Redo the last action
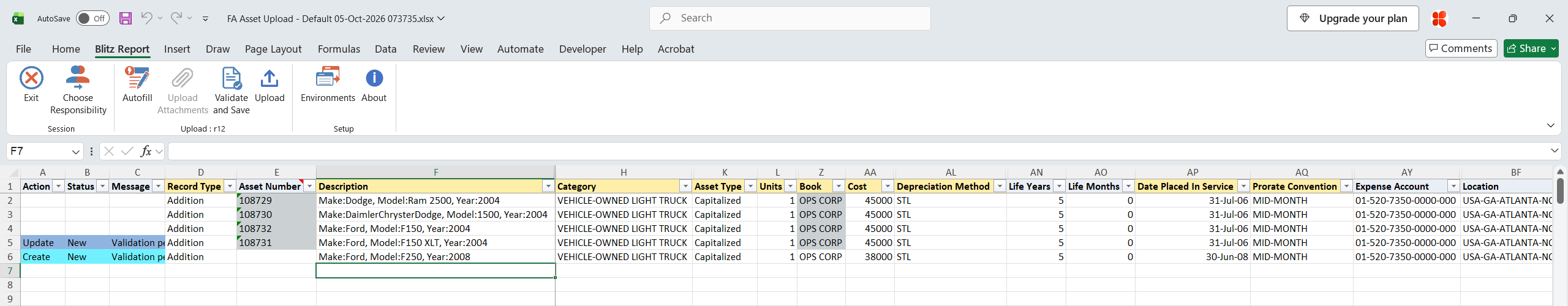The image size is (1568, 306). point(176,18)
